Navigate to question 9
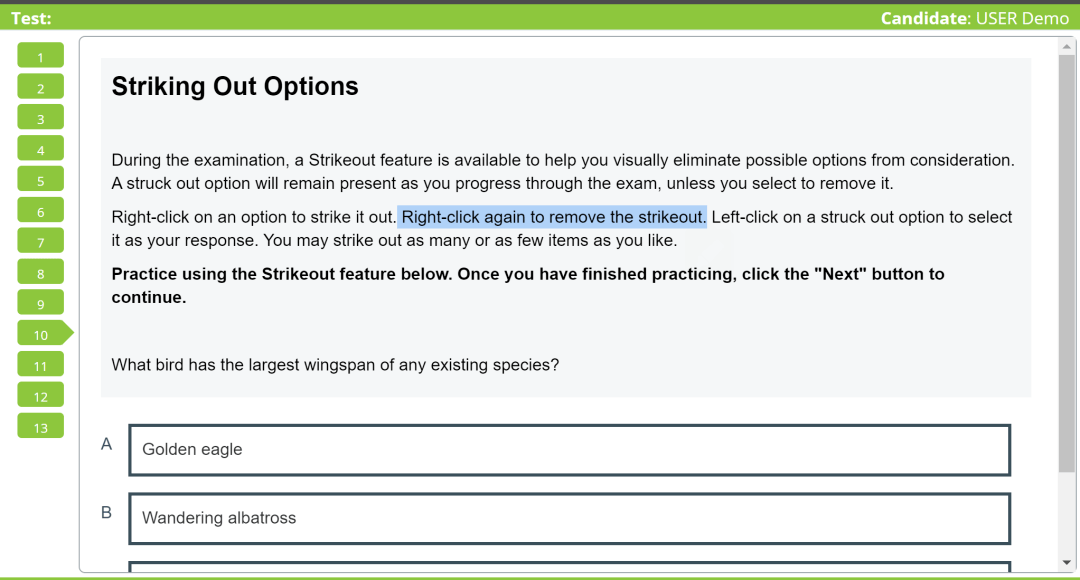The image size is (1080, 580). (41, 302)
